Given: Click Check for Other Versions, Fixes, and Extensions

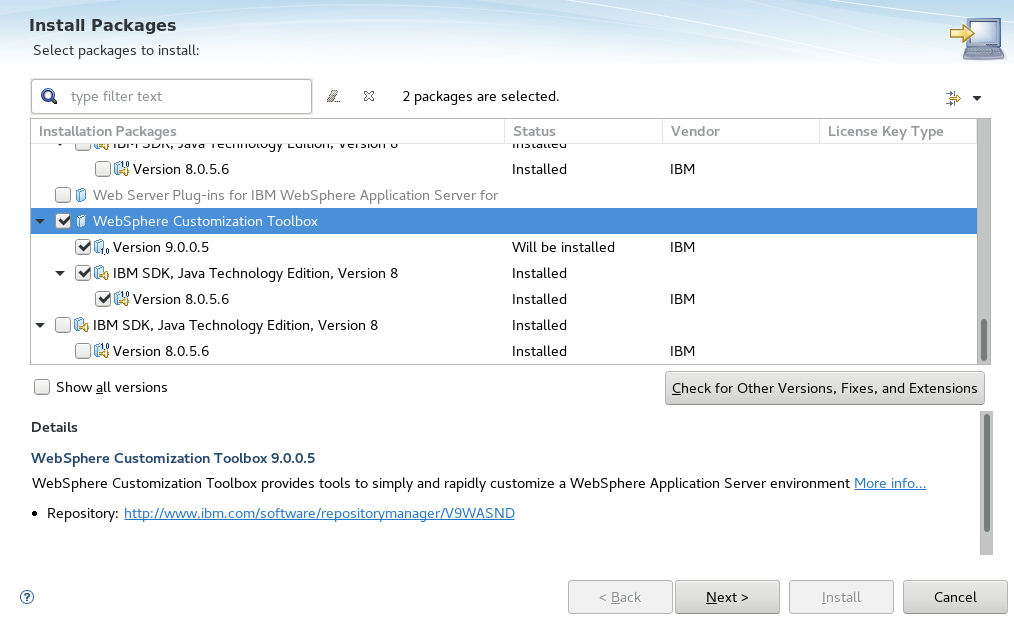Looking at the screenshot, I should pos(825,388).
